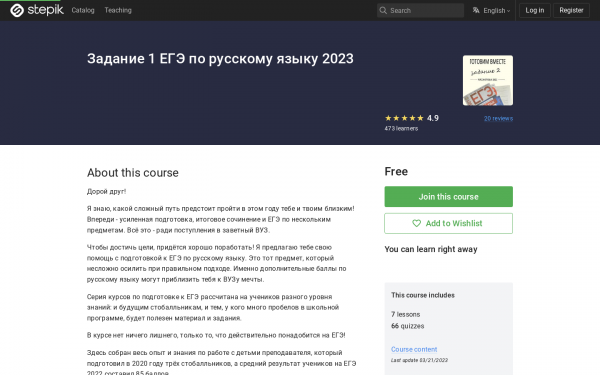Click the 'About this course' heading

click(133, 173)
